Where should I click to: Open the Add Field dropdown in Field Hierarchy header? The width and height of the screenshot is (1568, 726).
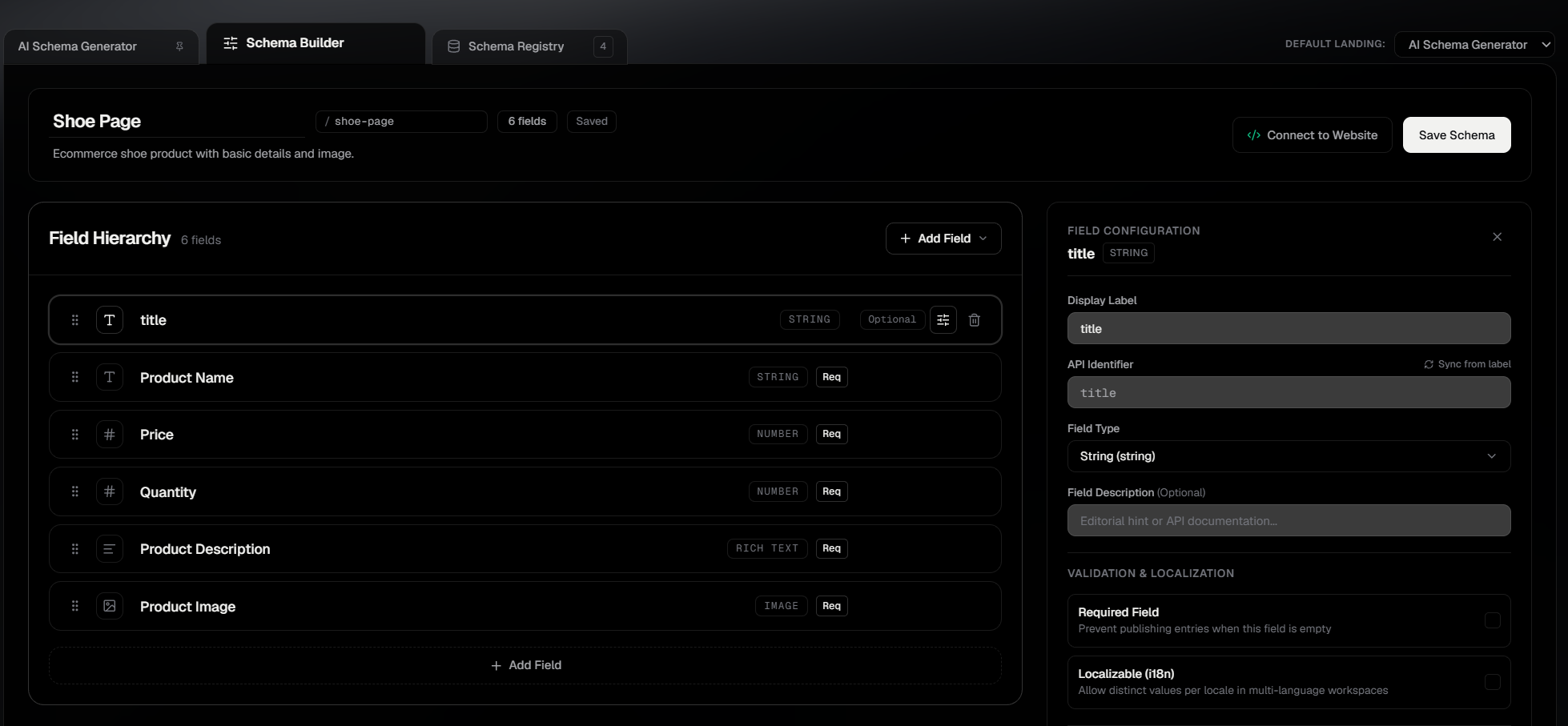[x=943, y=239]
